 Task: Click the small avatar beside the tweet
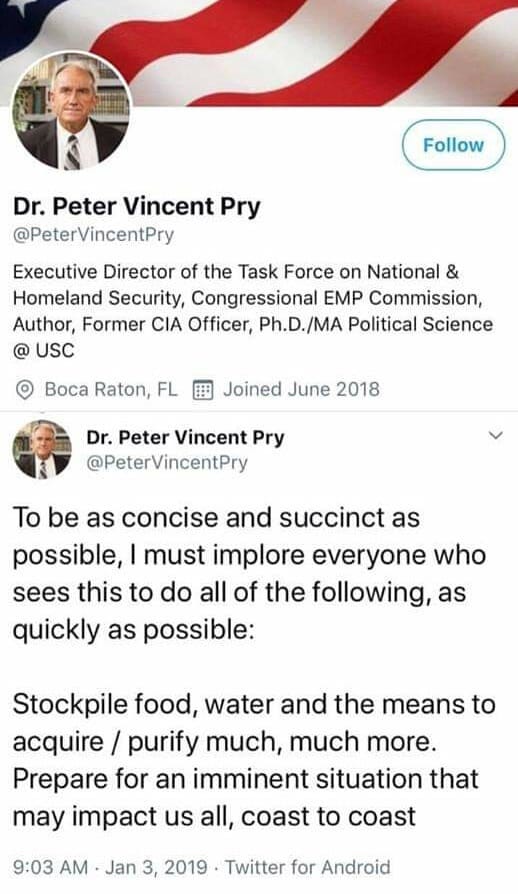pyautogui.click(x=42, y=449)
